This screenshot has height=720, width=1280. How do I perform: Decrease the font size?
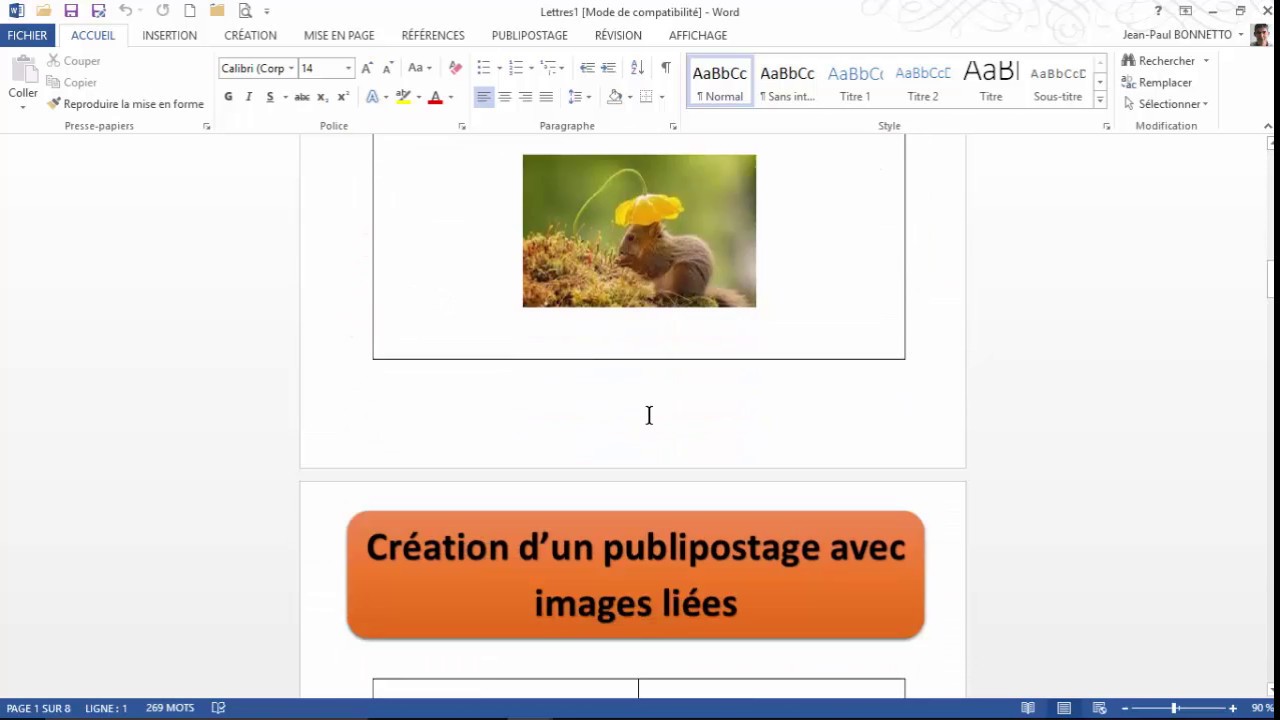point(387,68)
